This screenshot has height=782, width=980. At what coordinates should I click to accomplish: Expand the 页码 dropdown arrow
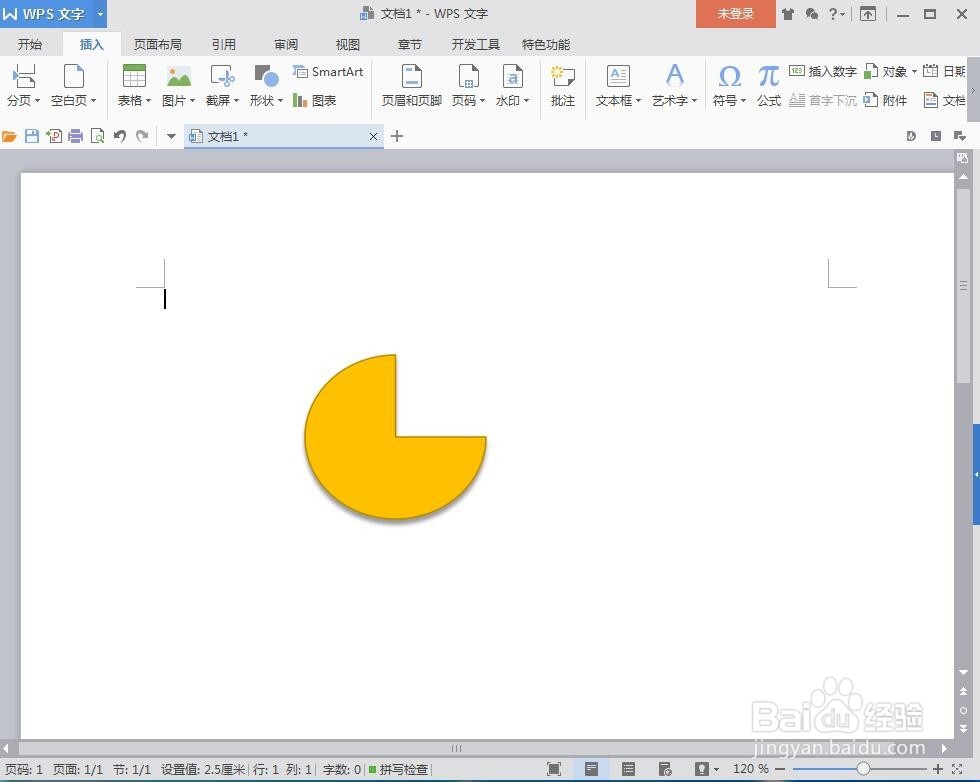pos(482,101)
